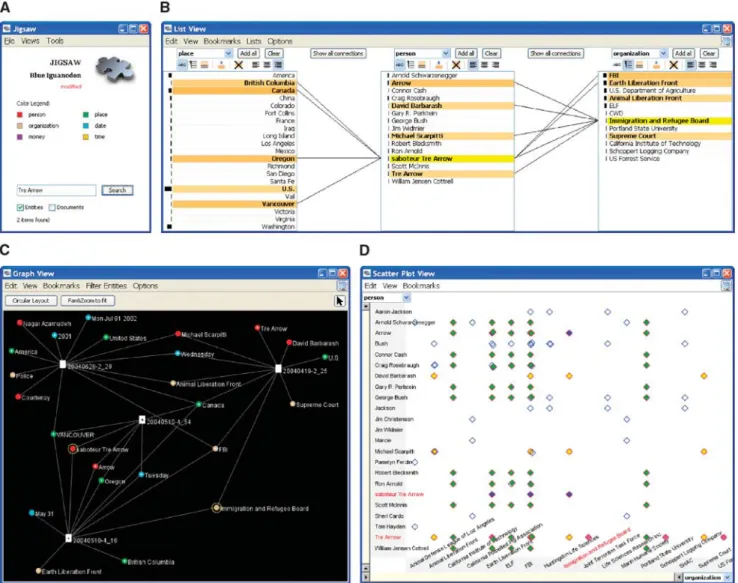Open Lists menu in List View

pos(254,41)
